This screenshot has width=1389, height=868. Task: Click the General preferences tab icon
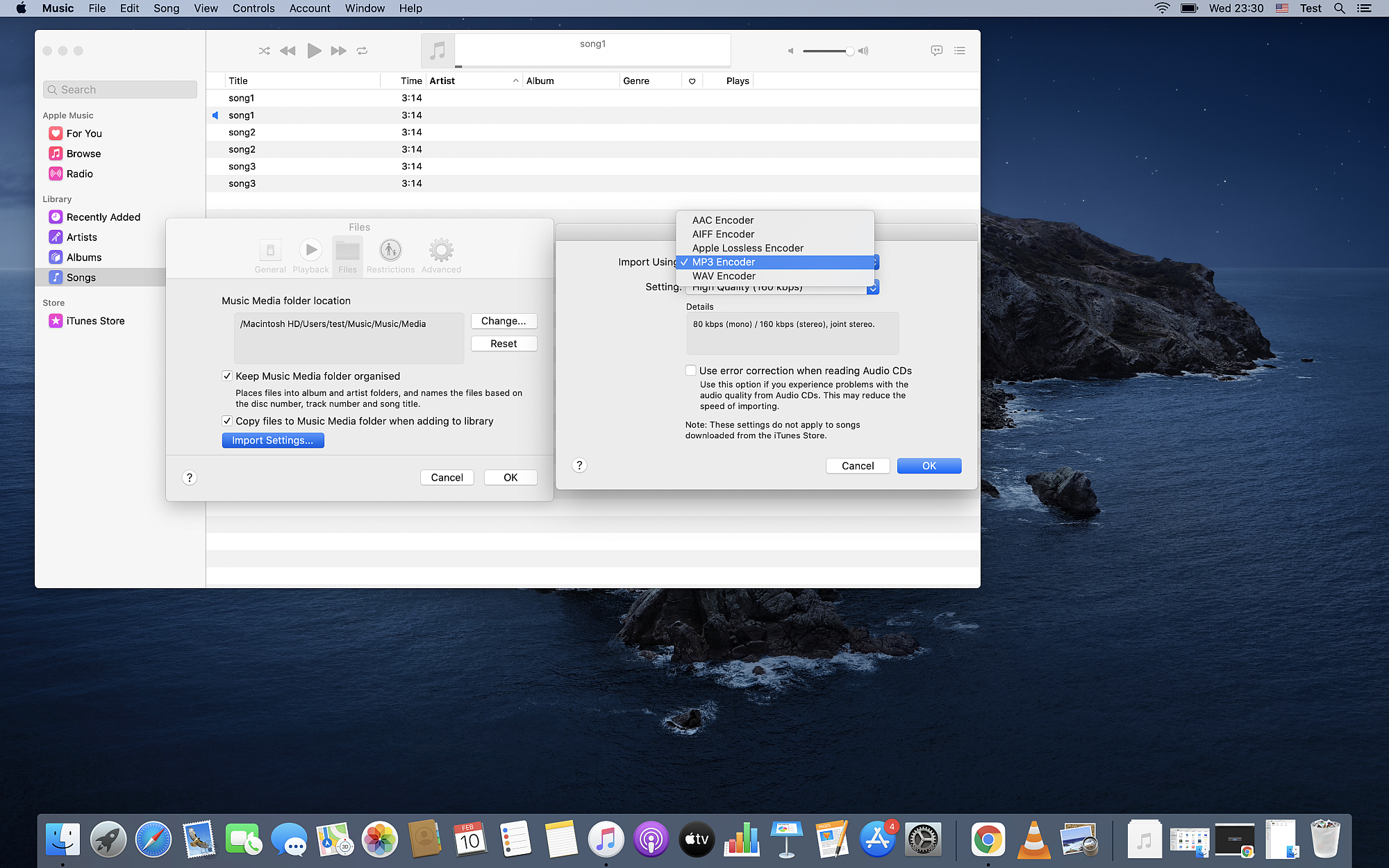[x=270, y=251]
